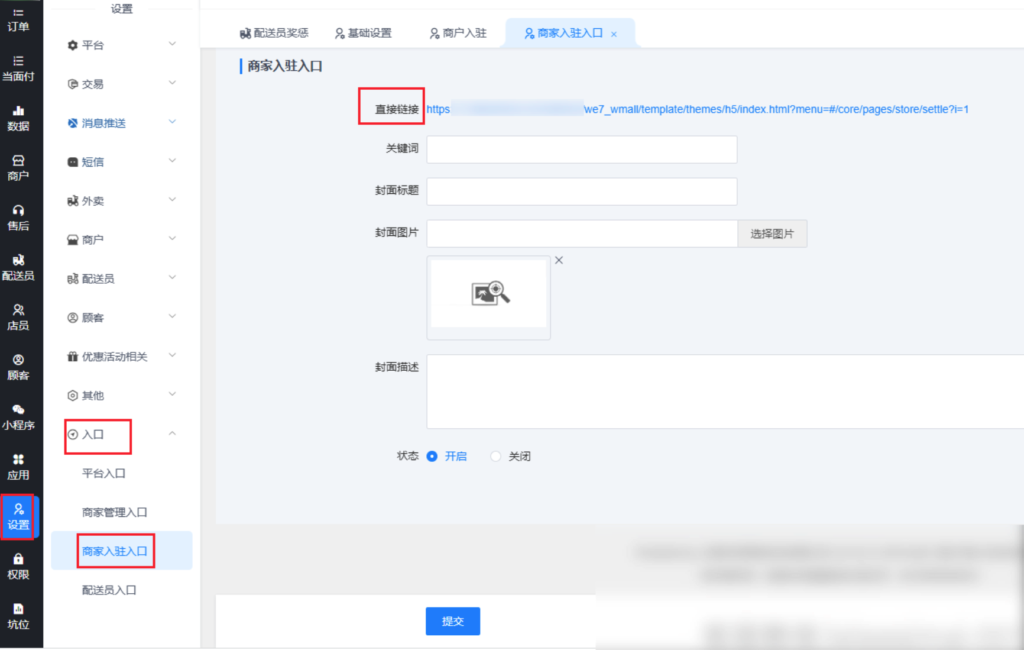Click the 应用 apps icon

18,466
